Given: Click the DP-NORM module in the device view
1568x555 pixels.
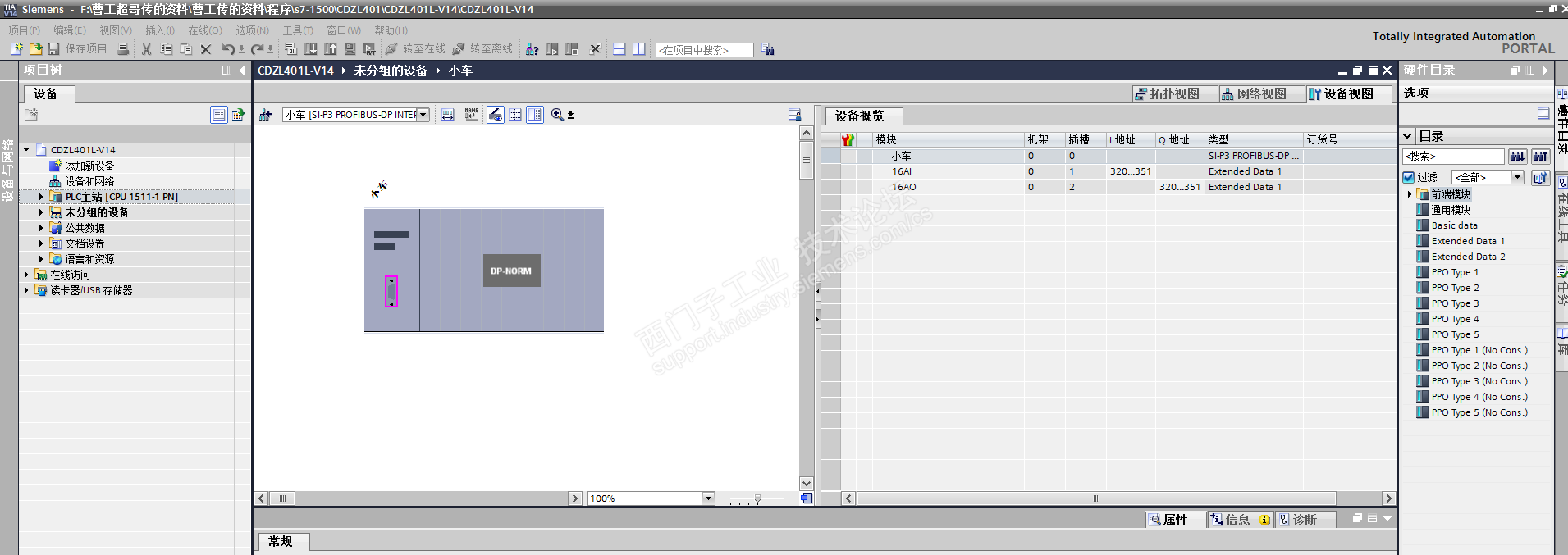Looking at the screenshot, I should tap(511, 271).
